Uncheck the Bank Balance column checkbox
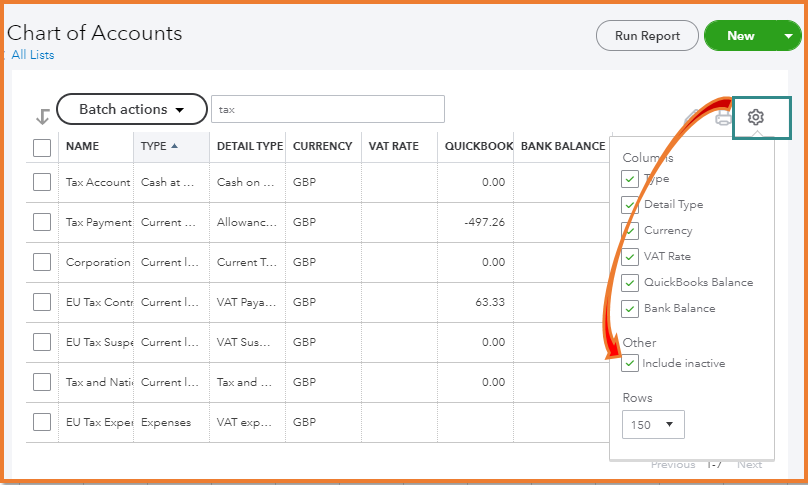 [630, 309]
